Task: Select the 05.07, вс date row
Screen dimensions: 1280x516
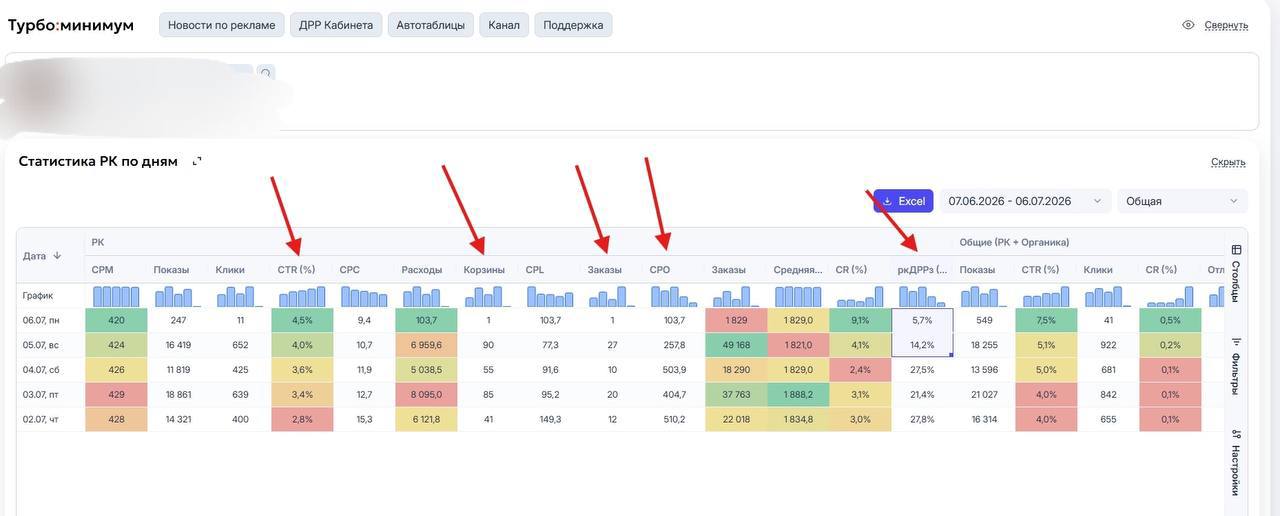Action: coord(41,345)
